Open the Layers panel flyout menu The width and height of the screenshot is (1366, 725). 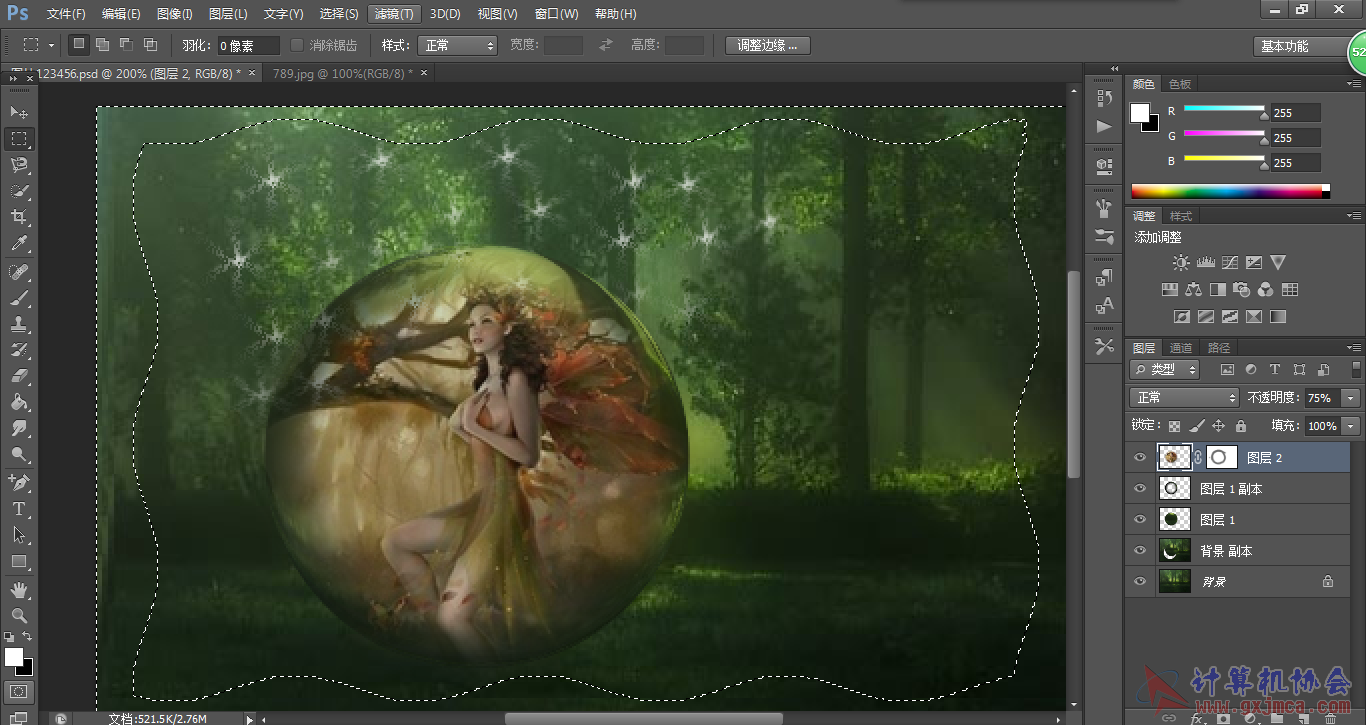(1354, 348)
